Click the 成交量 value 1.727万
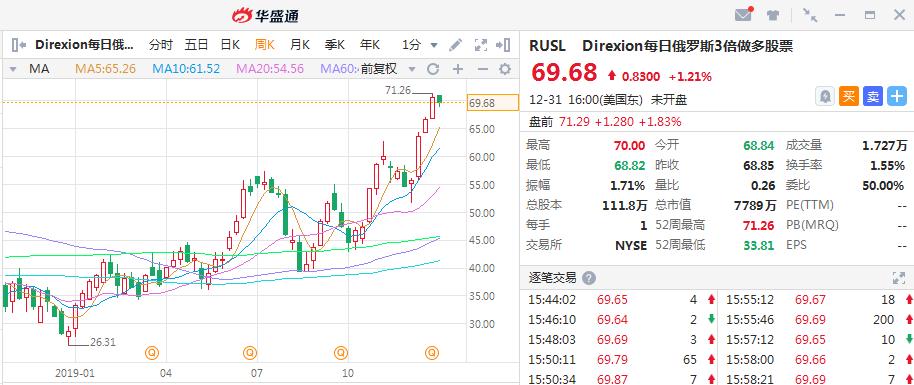The width and height of the screenshot is (914, 385). click(x=885, y=145)
